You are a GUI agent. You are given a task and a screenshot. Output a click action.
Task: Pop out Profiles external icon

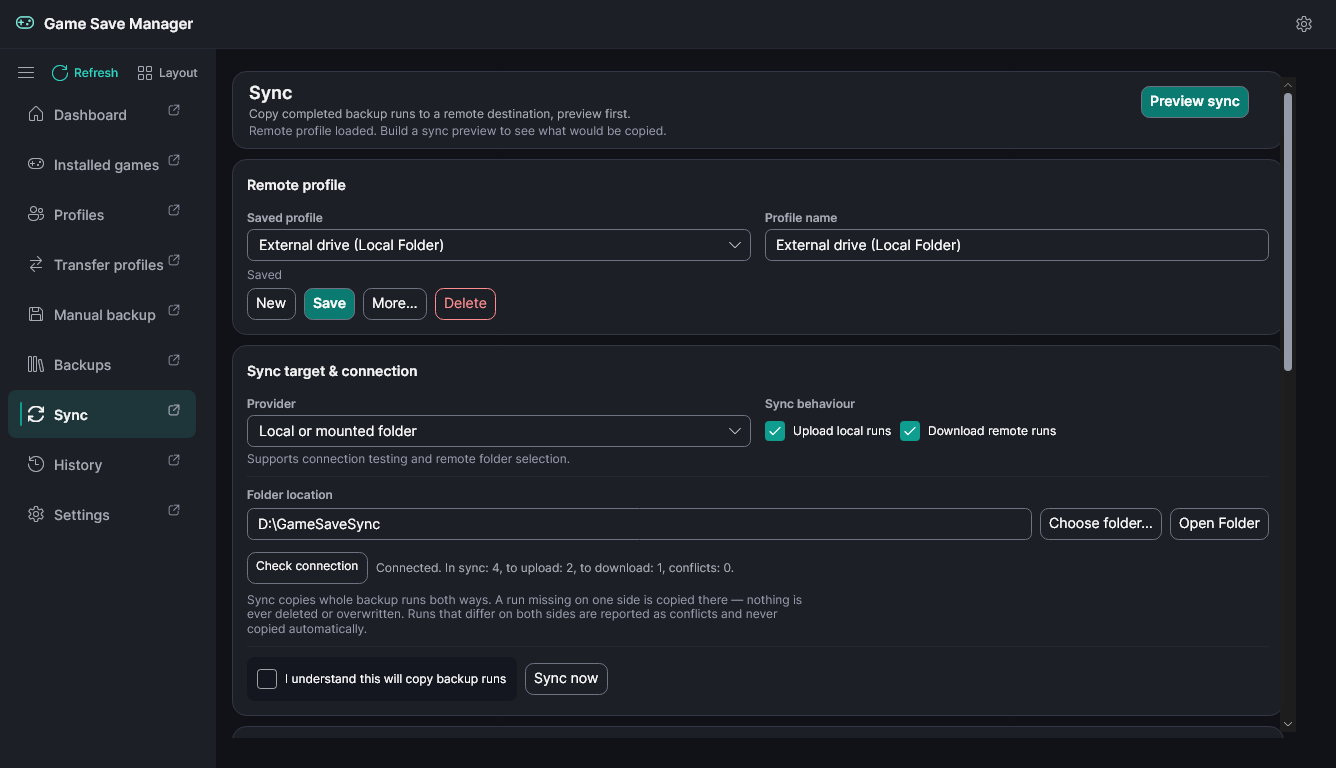(x=174, y=210)
